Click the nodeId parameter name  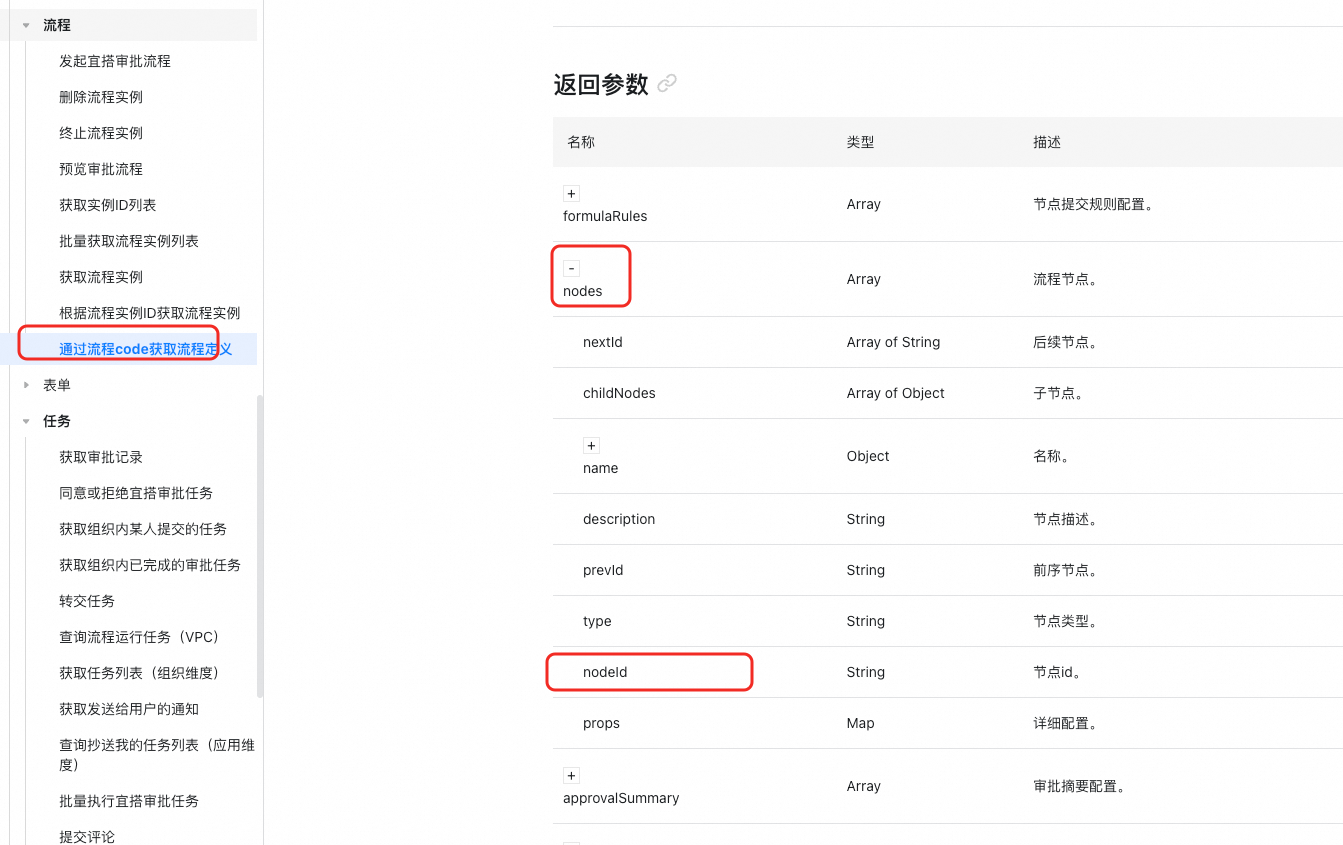pos(605,672)
